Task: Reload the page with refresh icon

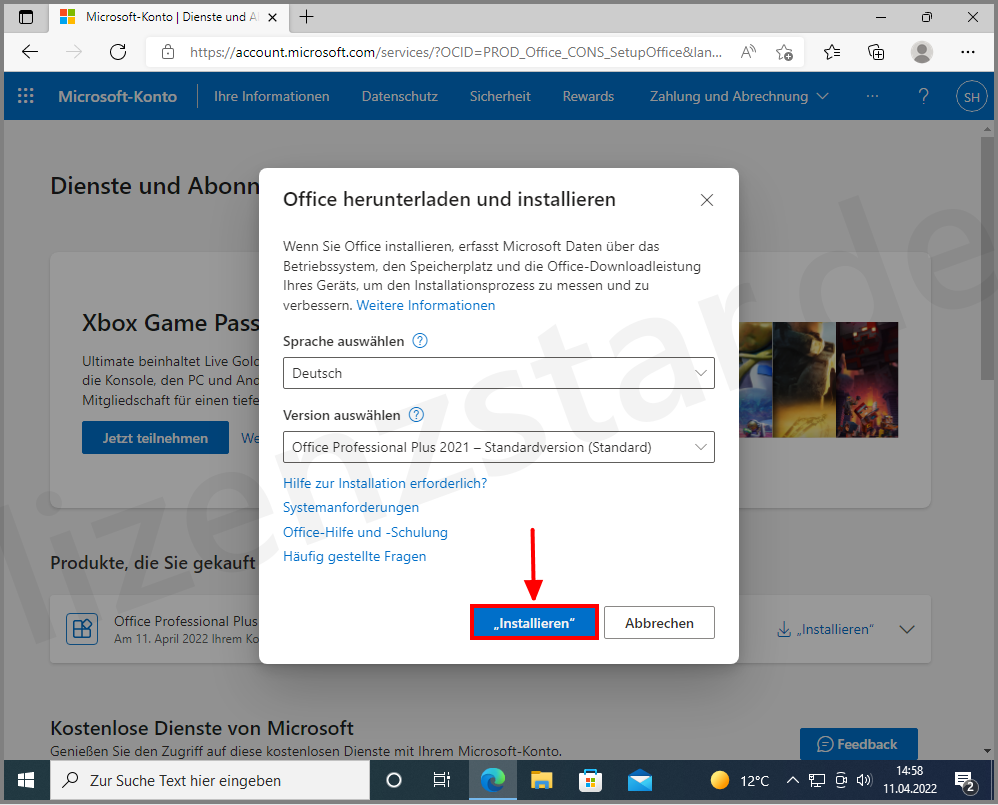Action: click(118, 52)
